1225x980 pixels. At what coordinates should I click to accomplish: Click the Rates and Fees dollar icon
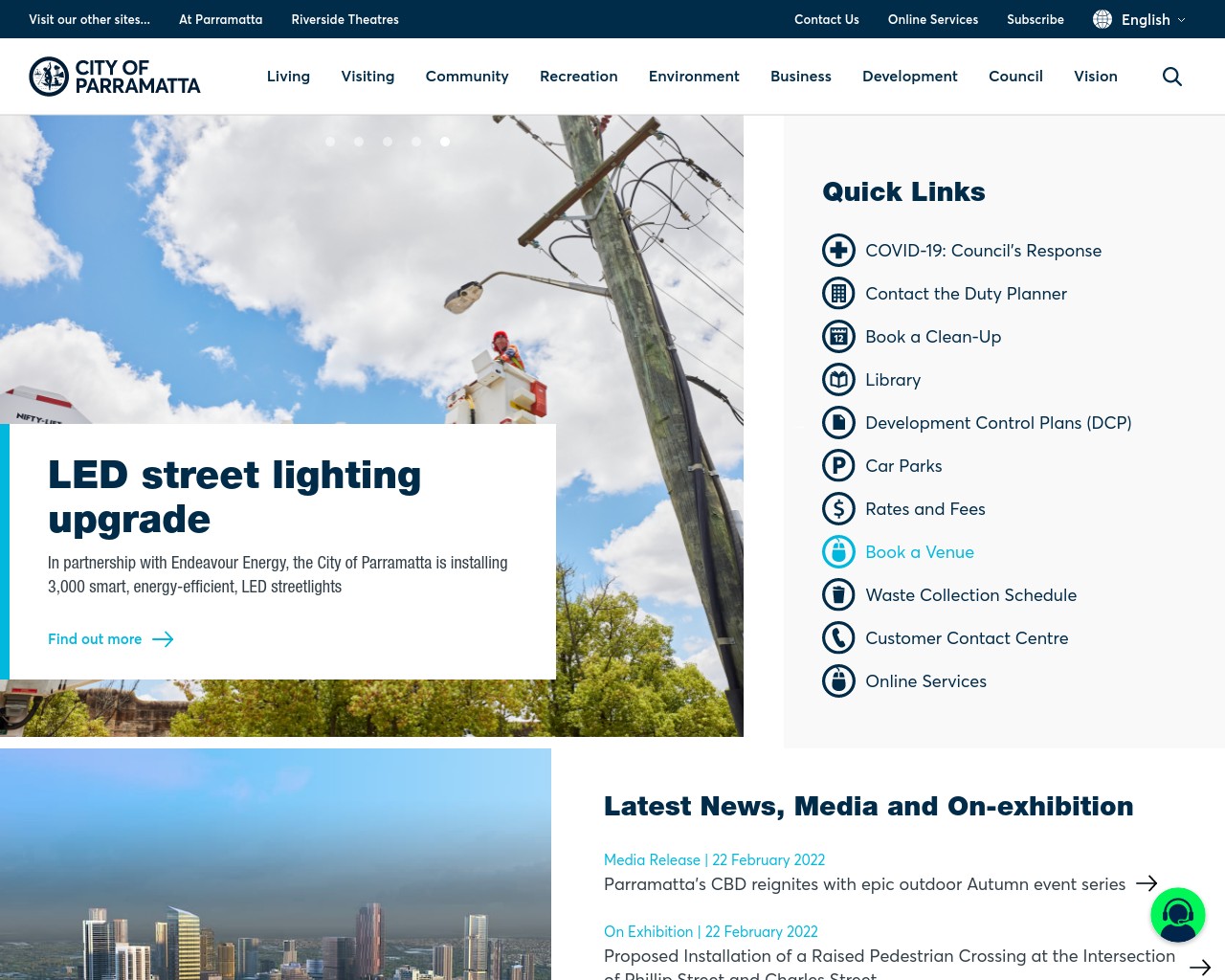(838, 508)
